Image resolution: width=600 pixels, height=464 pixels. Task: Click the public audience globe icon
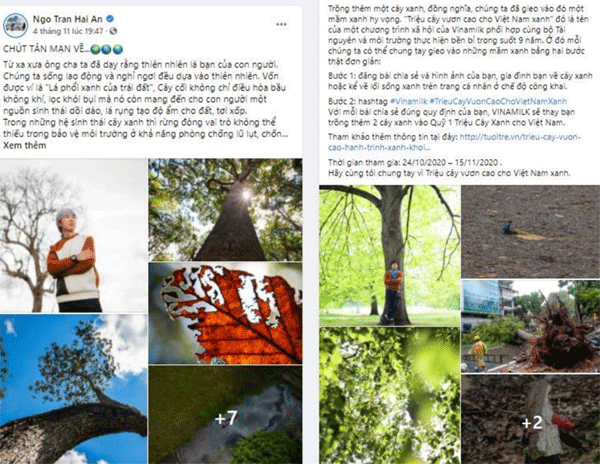click(x=113, y=31)
